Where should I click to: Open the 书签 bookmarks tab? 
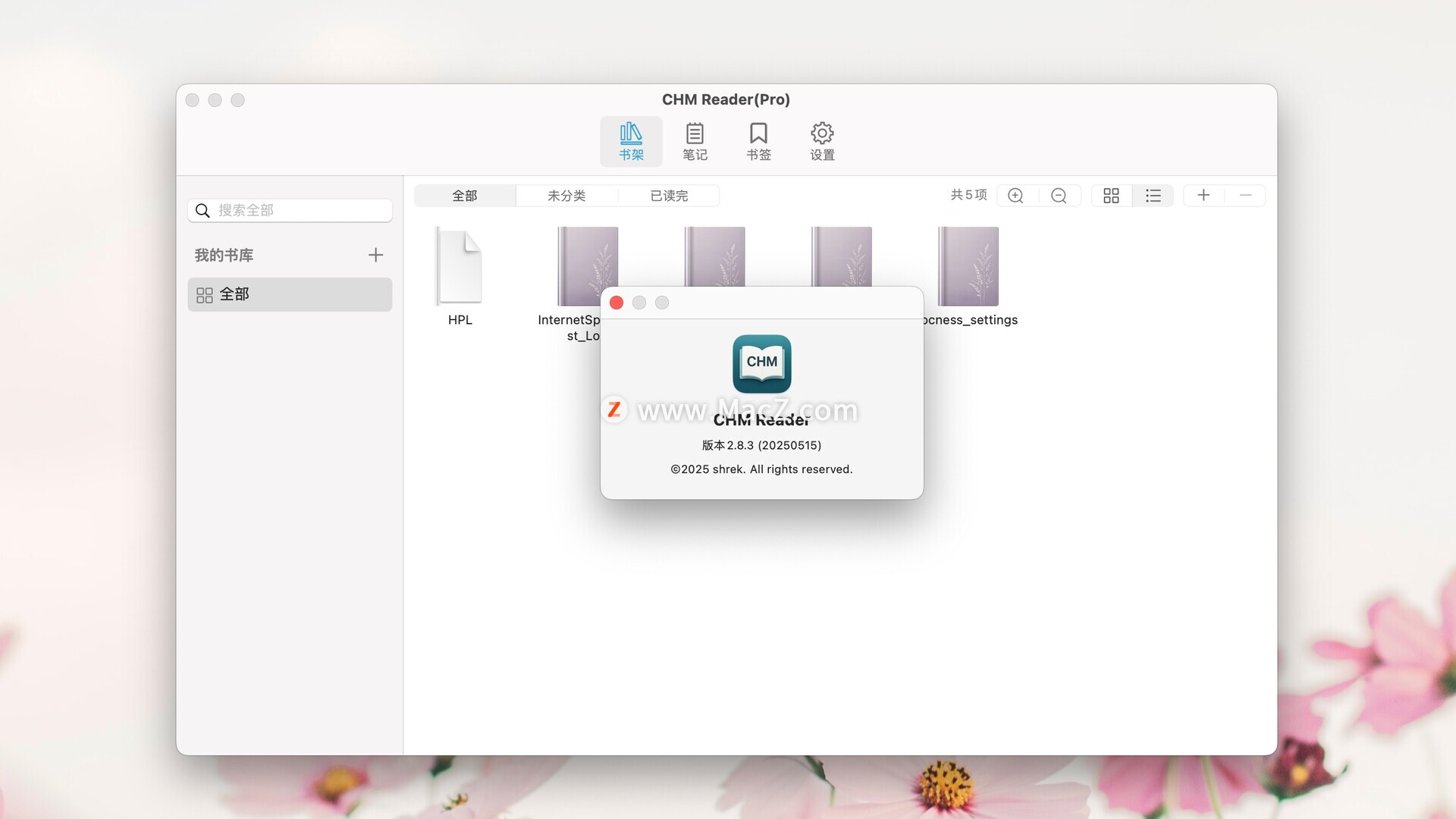758,142
